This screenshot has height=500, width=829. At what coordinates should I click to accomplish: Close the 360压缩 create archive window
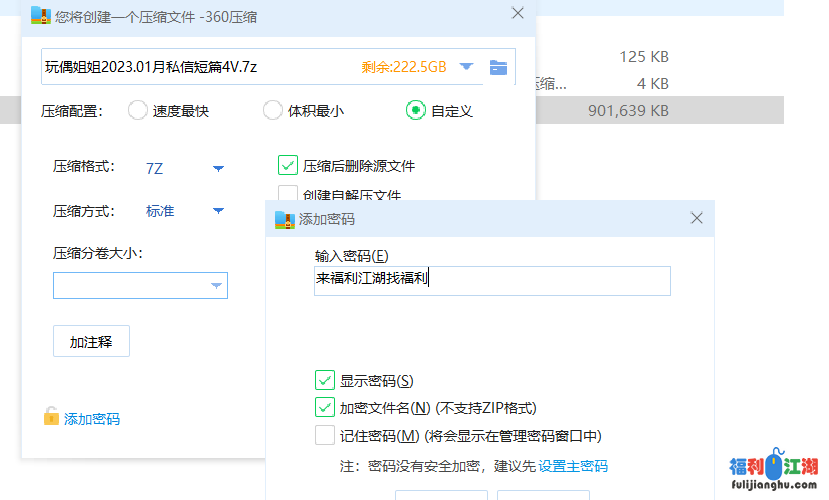click(x=517, y=14)
